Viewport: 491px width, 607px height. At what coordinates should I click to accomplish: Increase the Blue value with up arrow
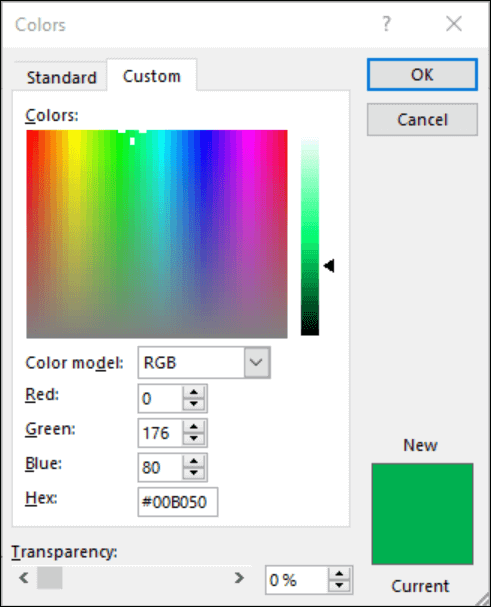coord(194,461)
